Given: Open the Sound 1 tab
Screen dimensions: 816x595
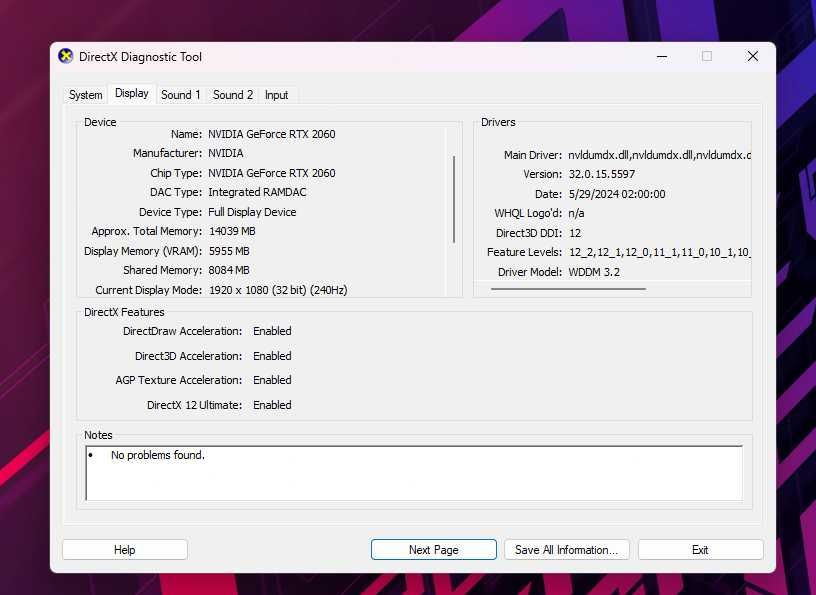Looking at the screenshot, I should pos(181,95).
